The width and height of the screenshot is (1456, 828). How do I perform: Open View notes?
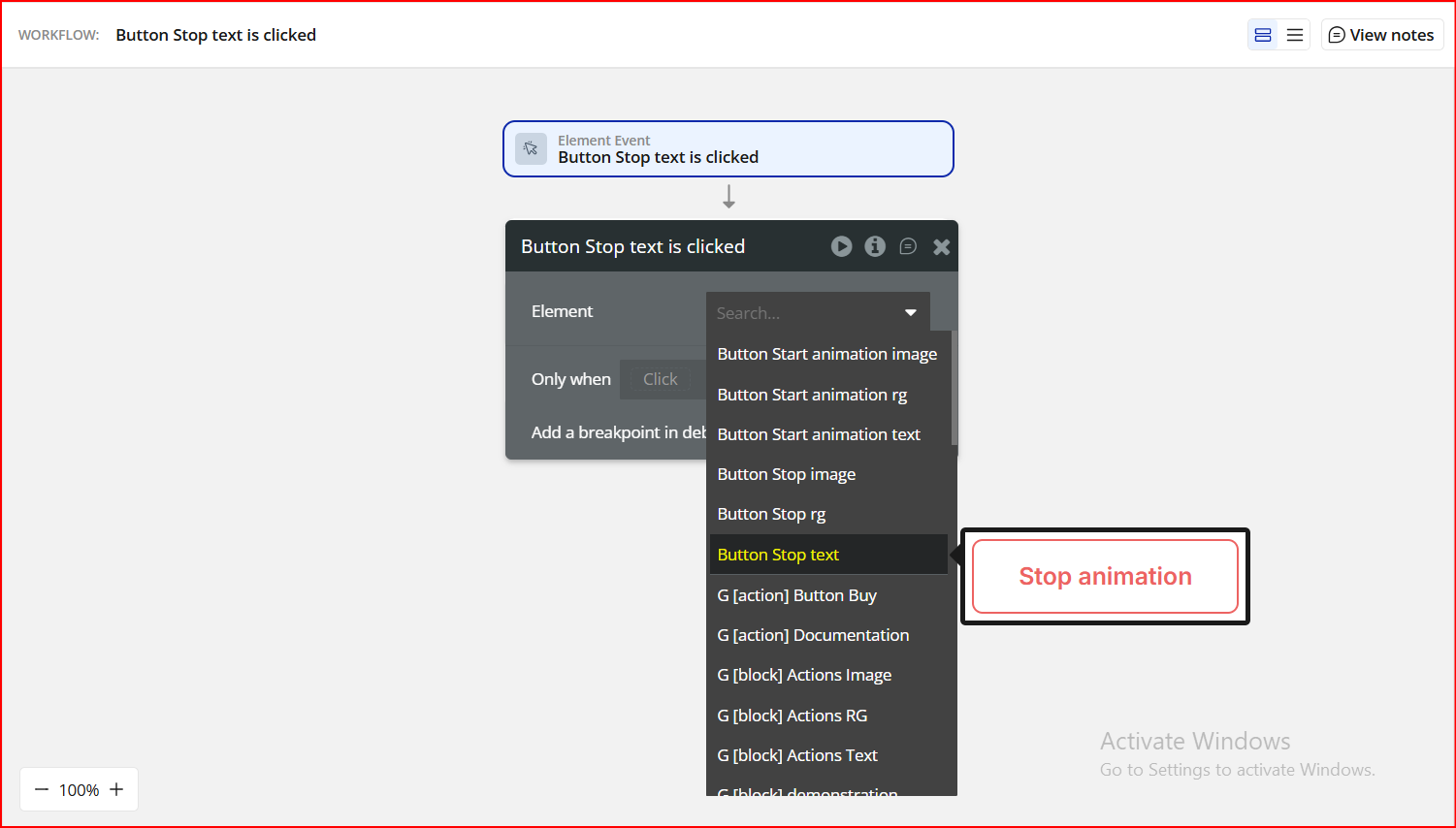[1381, 35]
